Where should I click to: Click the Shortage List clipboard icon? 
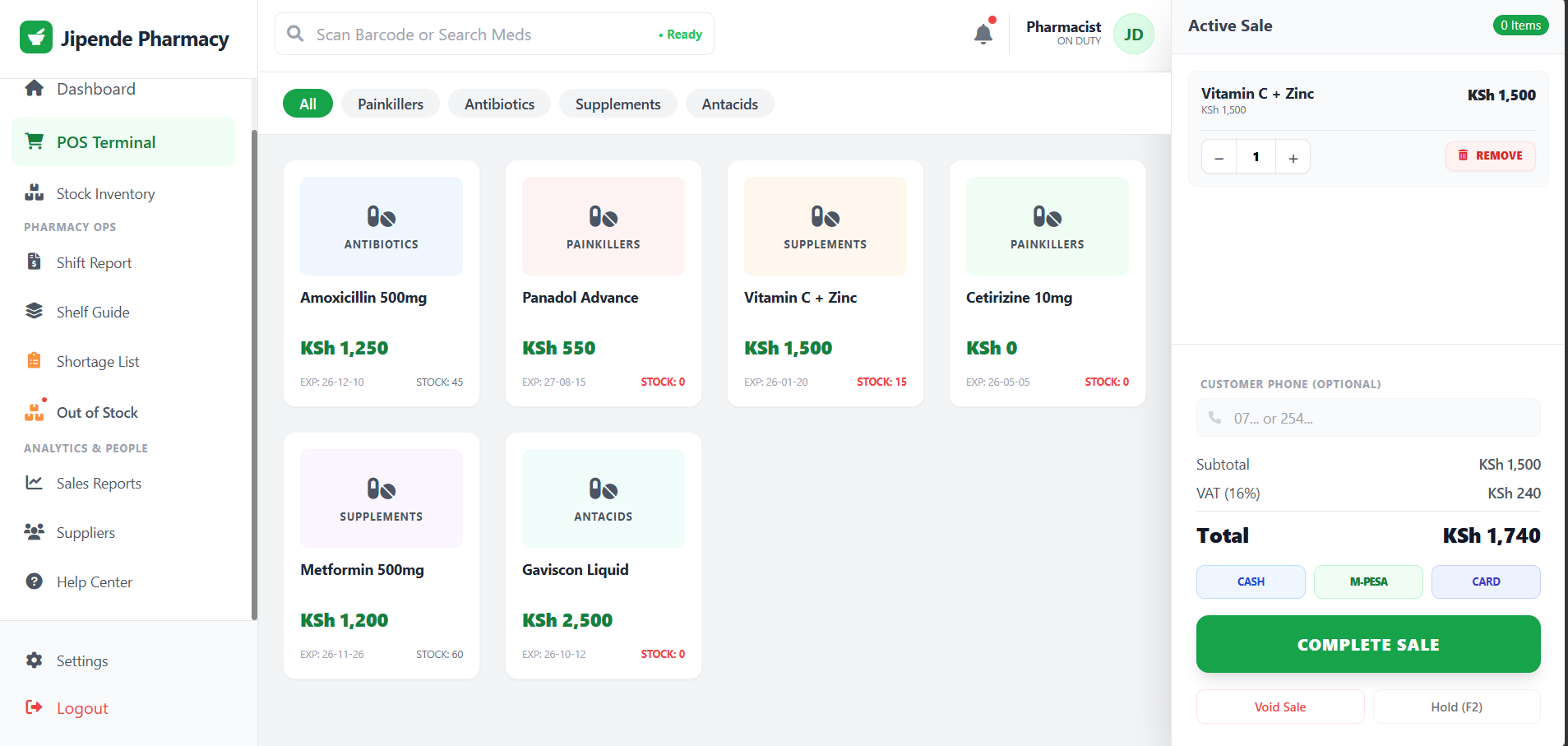pyautogui.click(x=34, y=361)
